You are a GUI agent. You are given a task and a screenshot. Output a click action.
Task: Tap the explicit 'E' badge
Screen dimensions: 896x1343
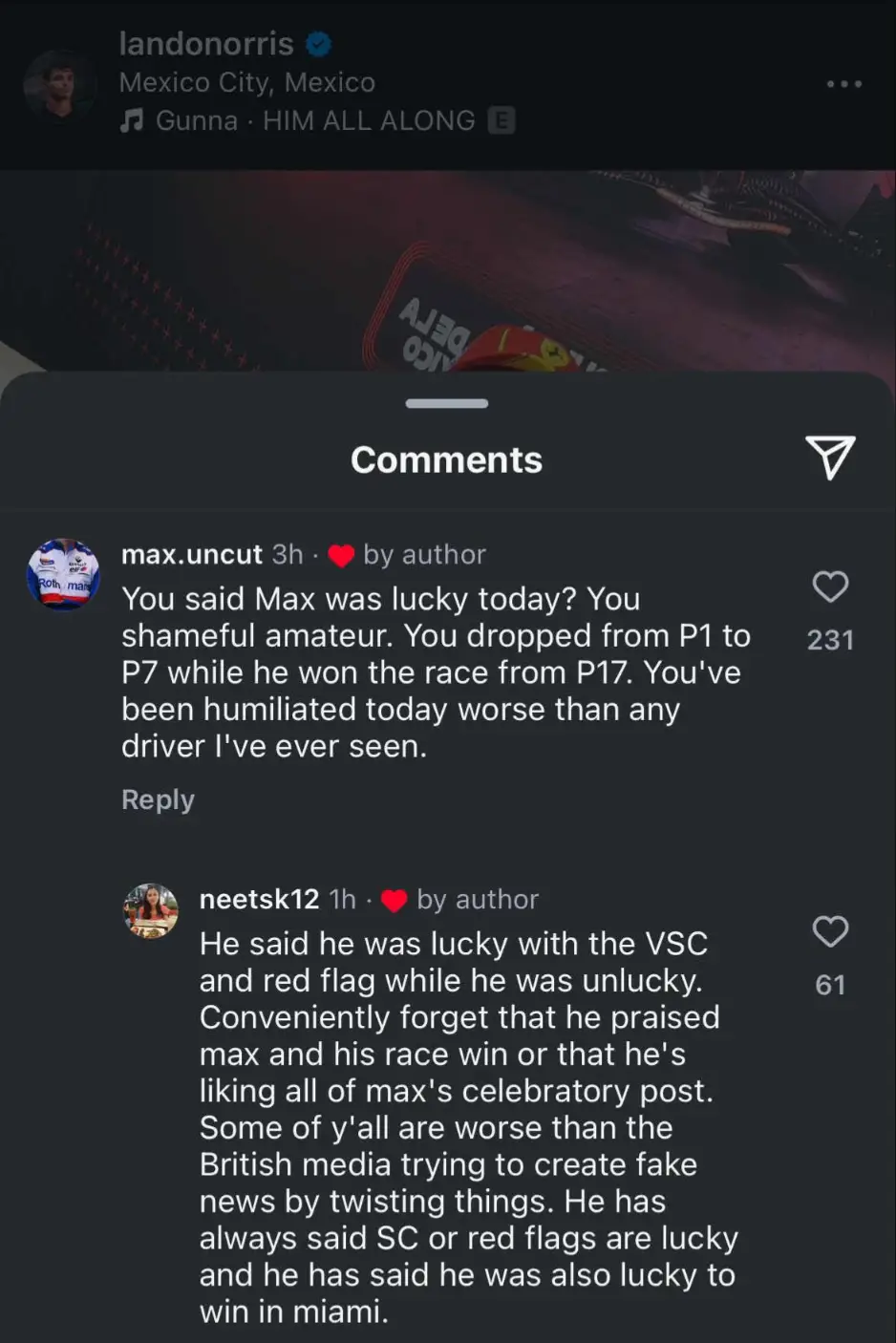501,120
